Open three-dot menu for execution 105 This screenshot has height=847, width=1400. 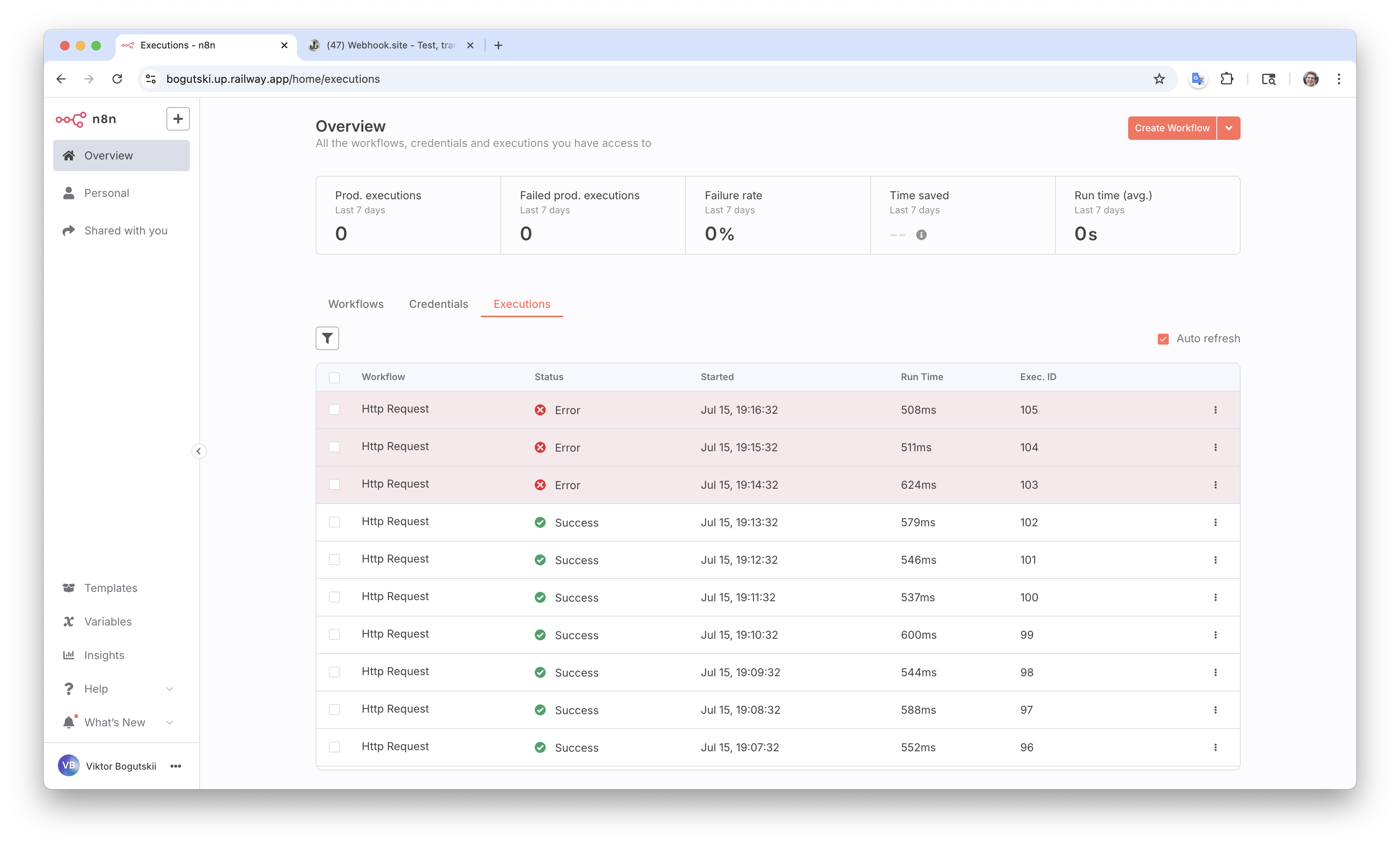[x=1215, y=410]
